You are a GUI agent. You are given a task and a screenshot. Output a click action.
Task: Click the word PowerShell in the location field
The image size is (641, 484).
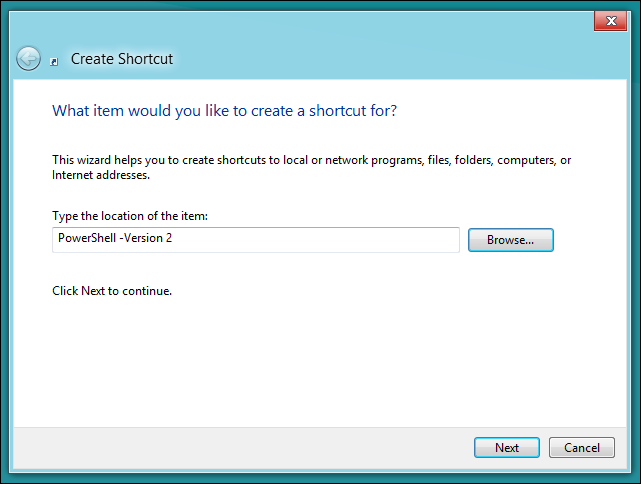pyautogui.click(x=86, y=240)
